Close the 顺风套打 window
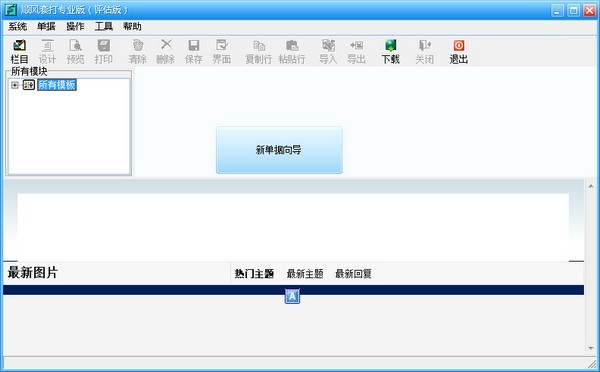The width and height of the screenshot is (600, 372). (x=589, y=10)
